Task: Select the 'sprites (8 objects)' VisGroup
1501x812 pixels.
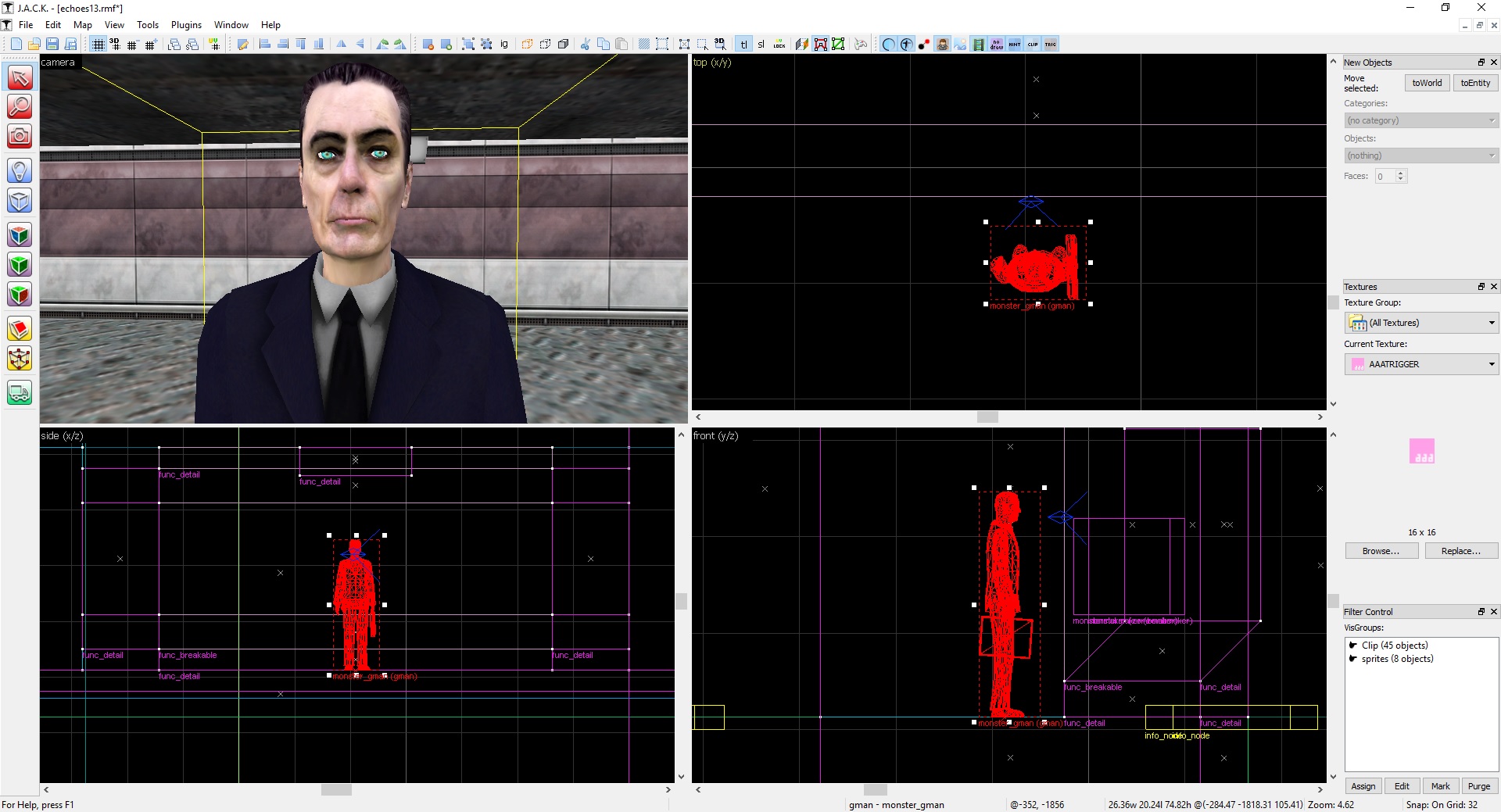Action: pyautogui.click(x=1397, y=659)
